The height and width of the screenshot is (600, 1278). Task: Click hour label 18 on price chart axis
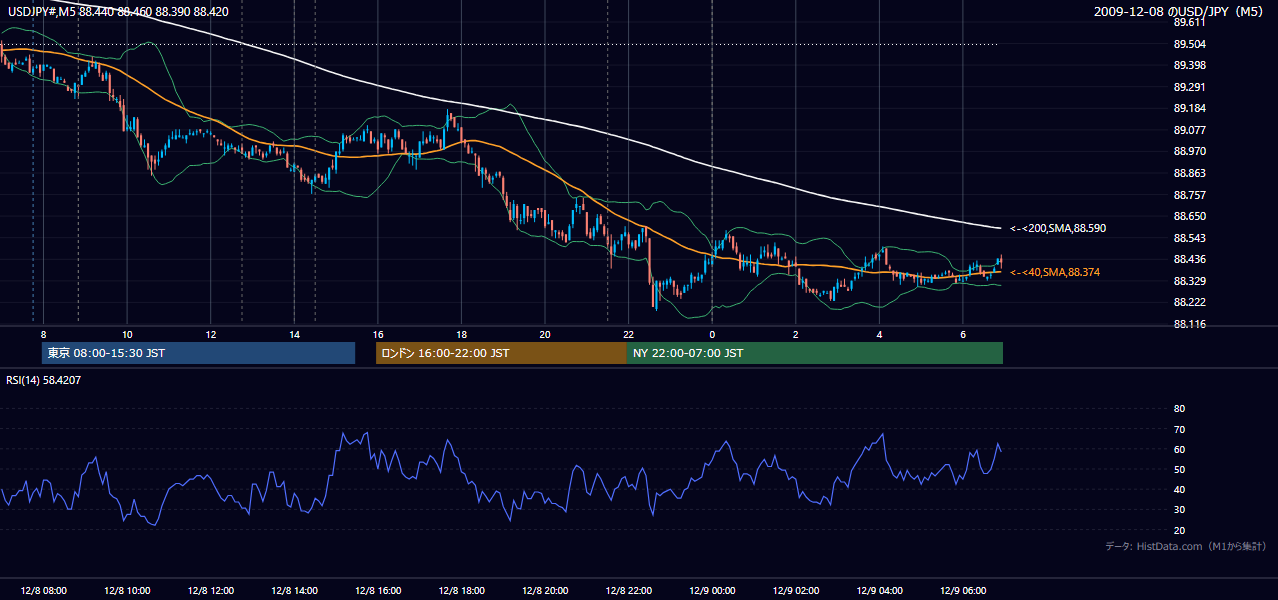pyautogui.click(x=461, y=334)
